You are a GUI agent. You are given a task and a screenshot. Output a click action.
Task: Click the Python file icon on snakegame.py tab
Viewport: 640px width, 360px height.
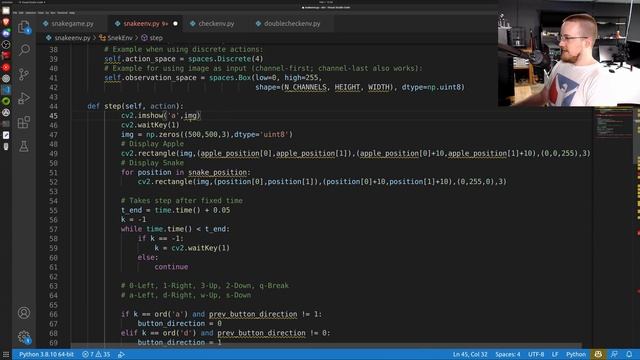(46, 24)
